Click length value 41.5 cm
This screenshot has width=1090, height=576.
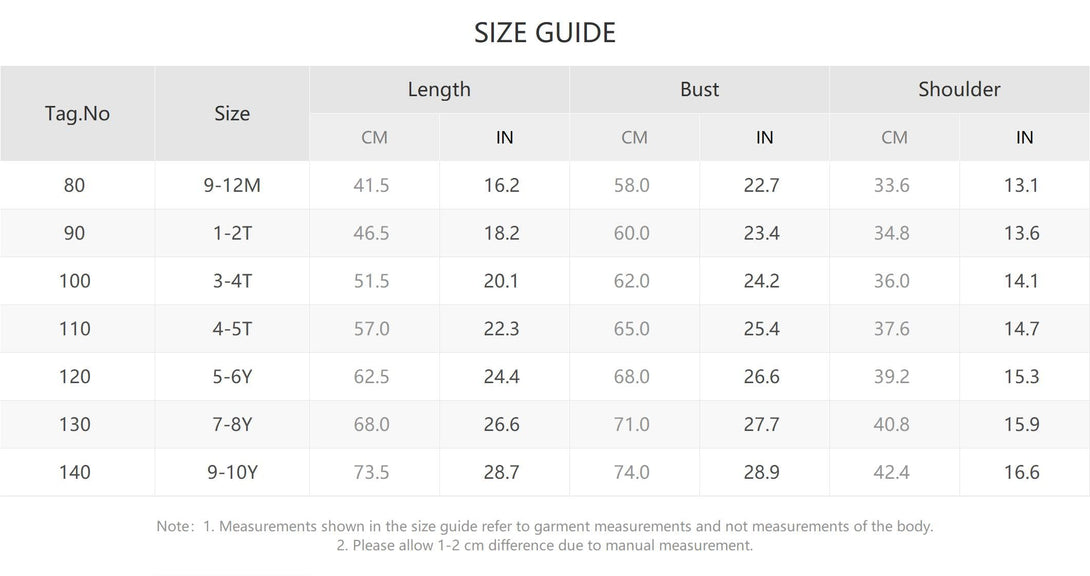(x=371, y=186)
